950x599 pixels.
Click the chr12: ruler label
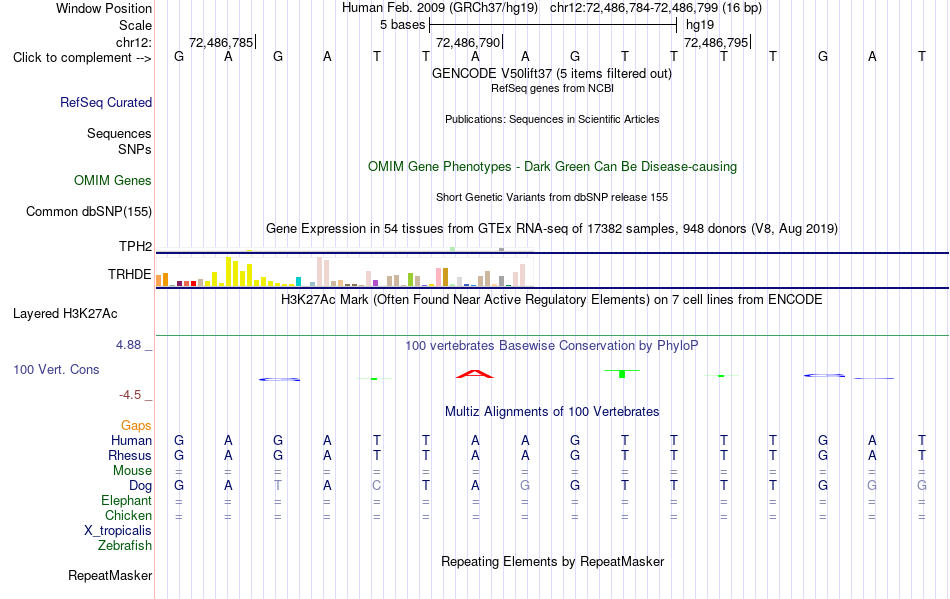click(134, 42)
